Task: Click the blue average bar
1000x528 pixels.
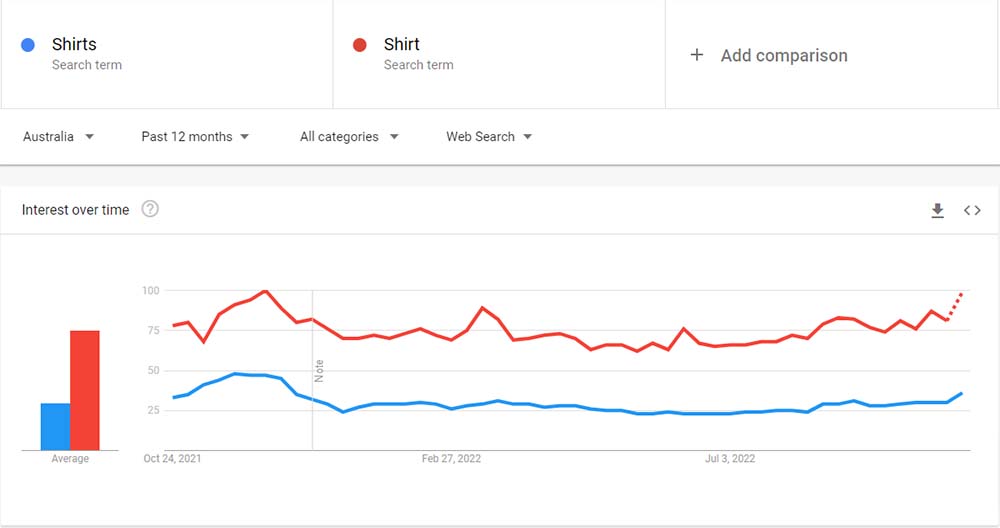Action: point(55,427)
